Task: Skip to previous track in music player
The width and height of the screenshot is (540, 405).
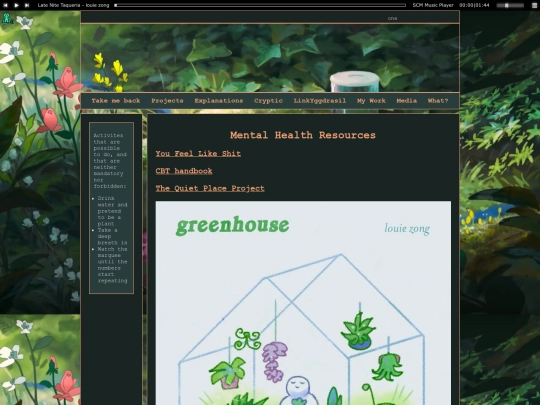Action: (x=6, y=5)
